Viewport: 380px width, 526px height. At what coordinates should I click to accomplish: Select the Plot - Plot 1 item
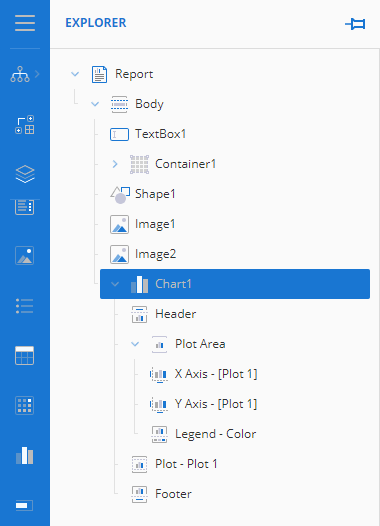[x=186, y=464]
